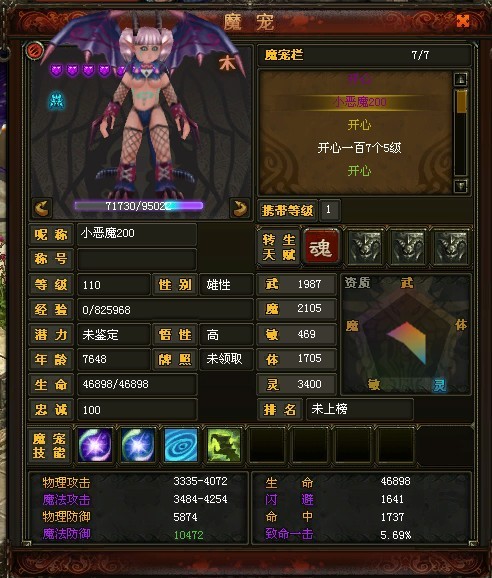Select the second blue orb pet skill

(138, 445)
